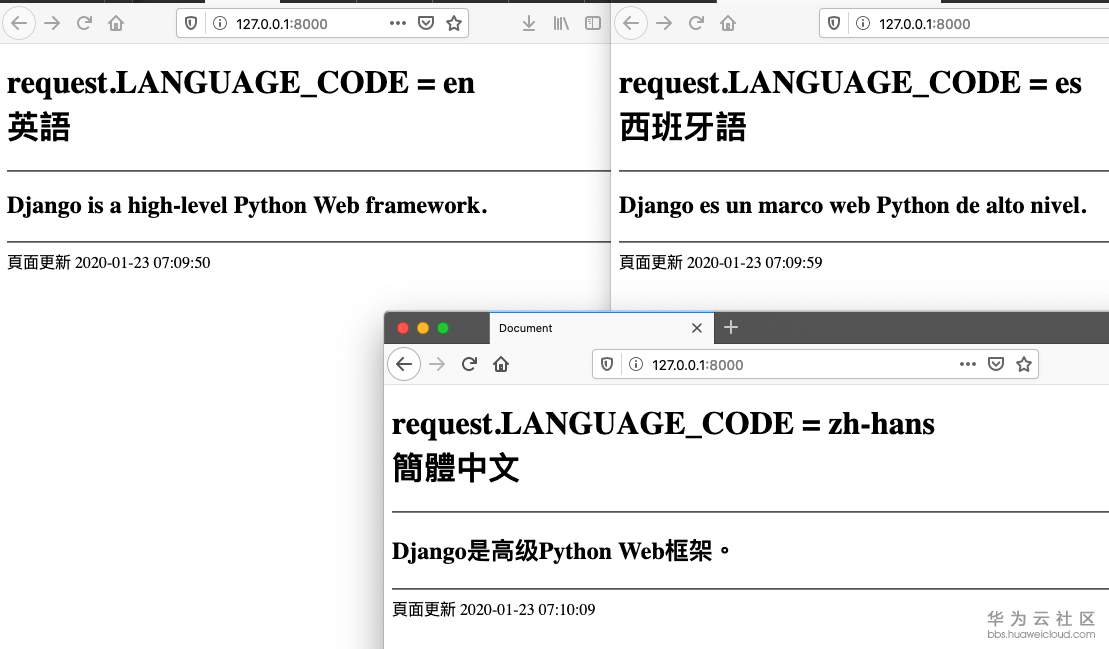1109x649 pixels.
Task: Open a new tab in zh-hans window
Action: pos(731,327)
